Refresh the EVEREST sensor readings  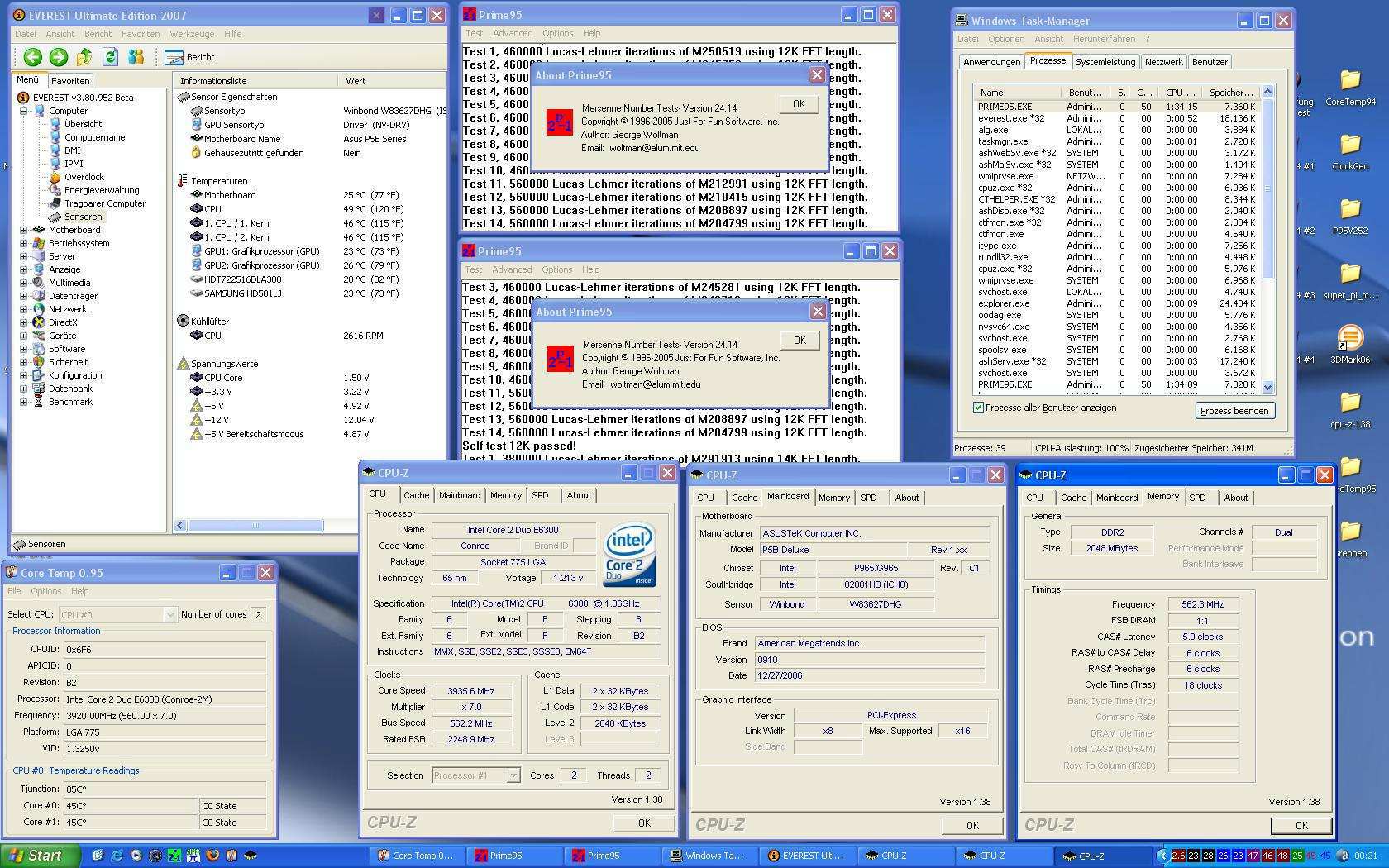point(110,57)
